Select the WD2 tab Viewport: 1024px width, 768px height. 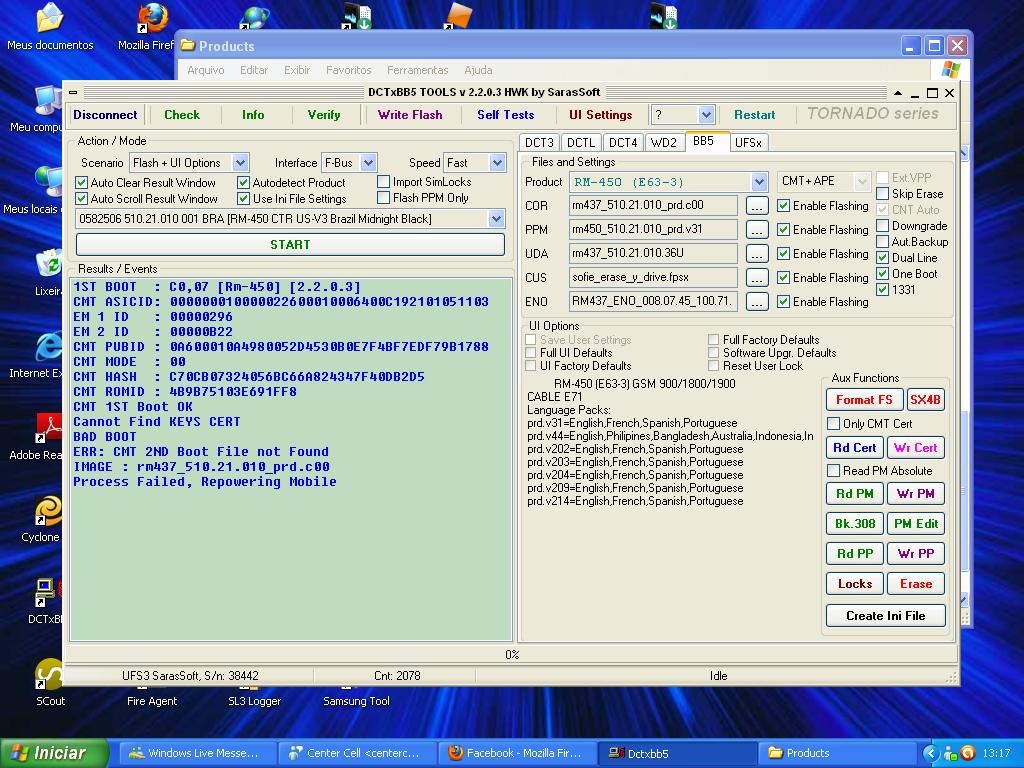pyautogui.click(x=664, y=142)
